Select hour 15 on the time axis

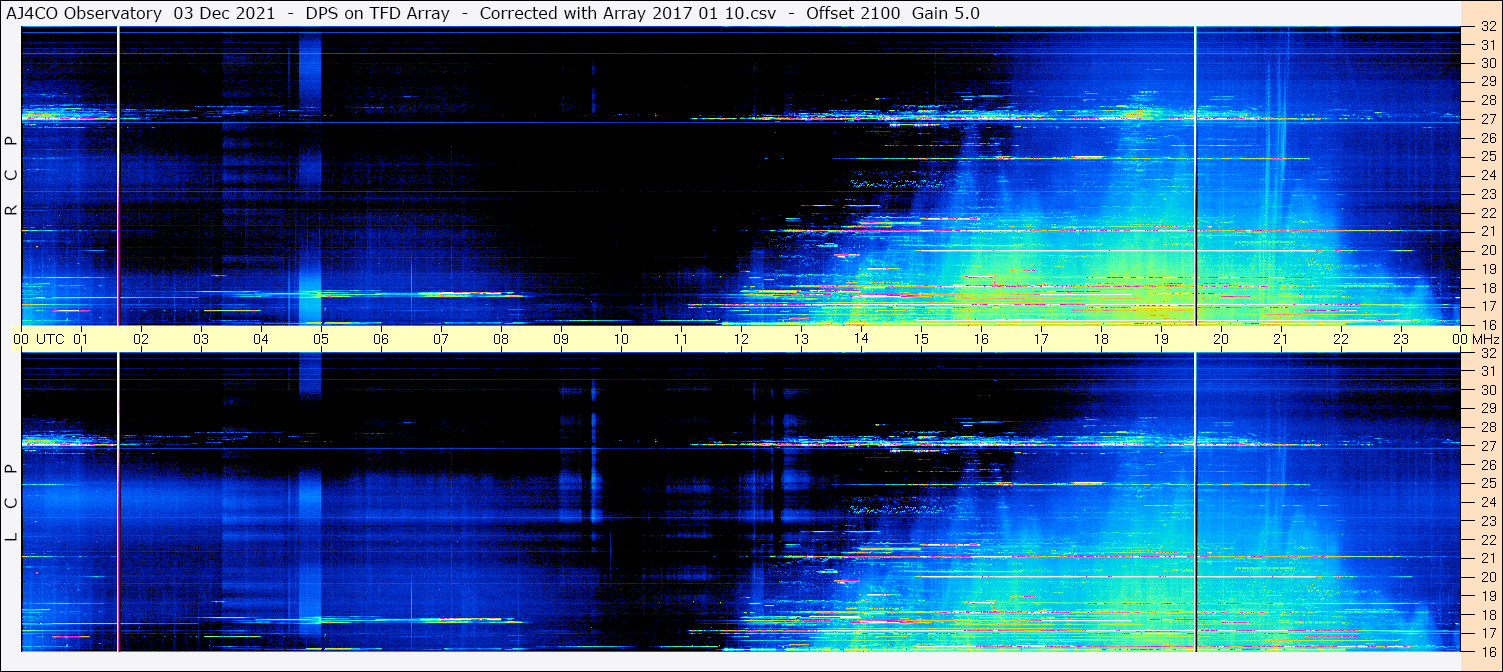pos(921,339)
